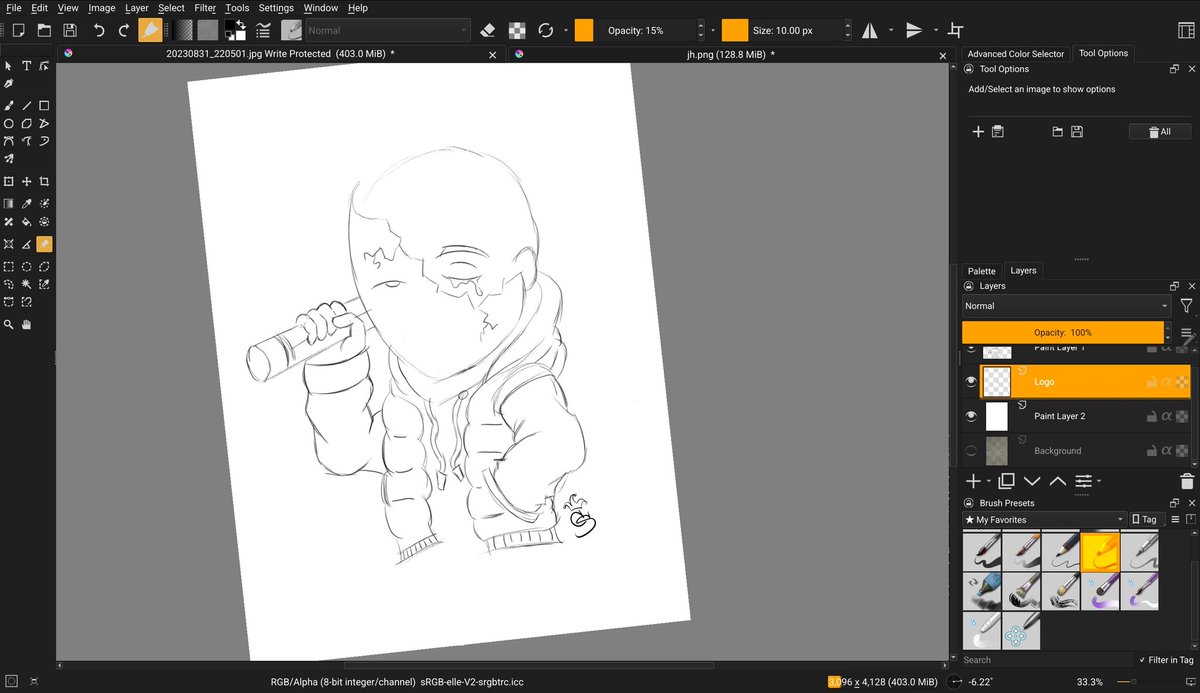
Task: Toggle vertical mirror tool
Action: [x=914, y=31]
